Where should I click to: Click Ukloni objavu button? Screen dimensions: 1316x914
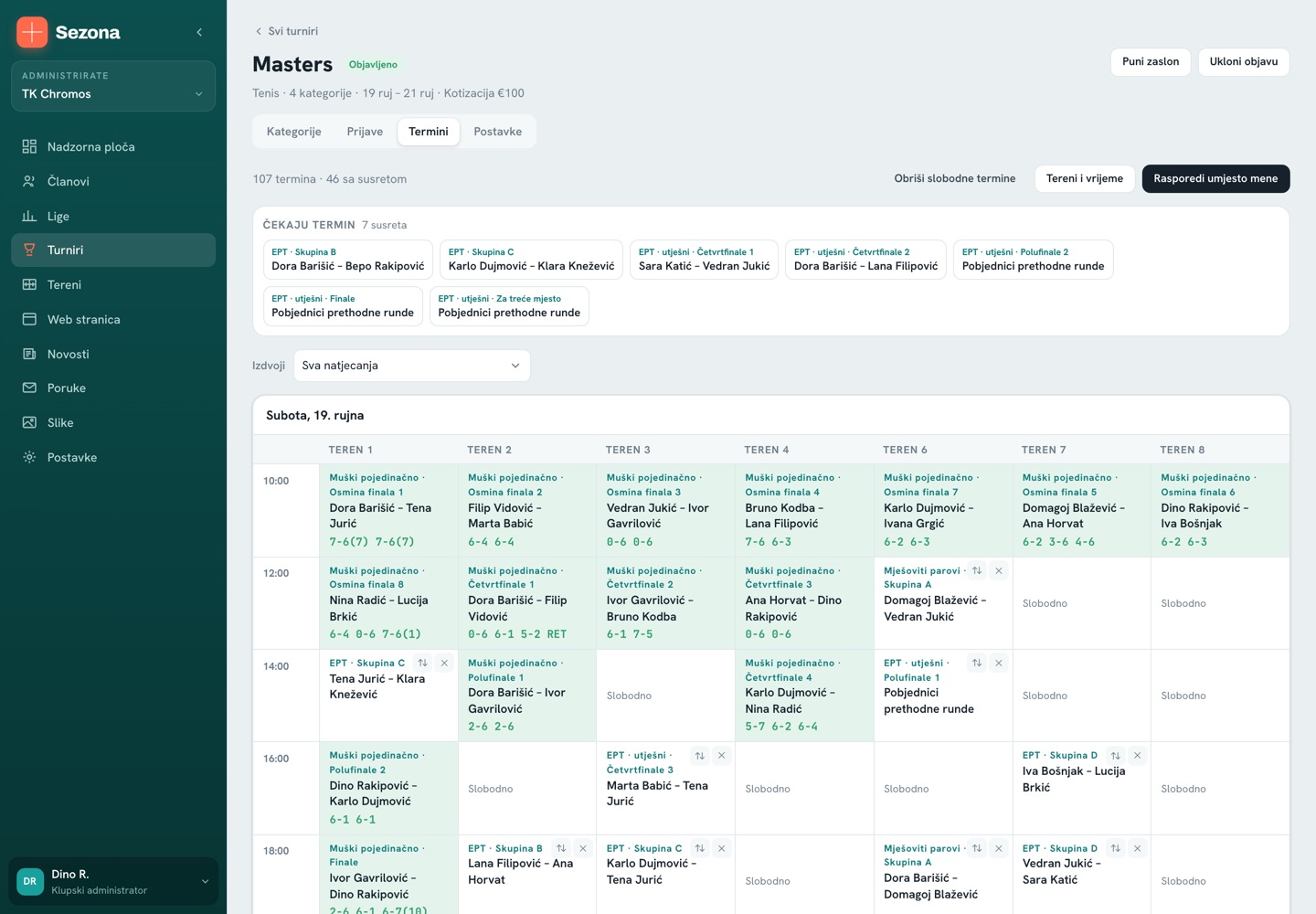[x=1244, y=61]
